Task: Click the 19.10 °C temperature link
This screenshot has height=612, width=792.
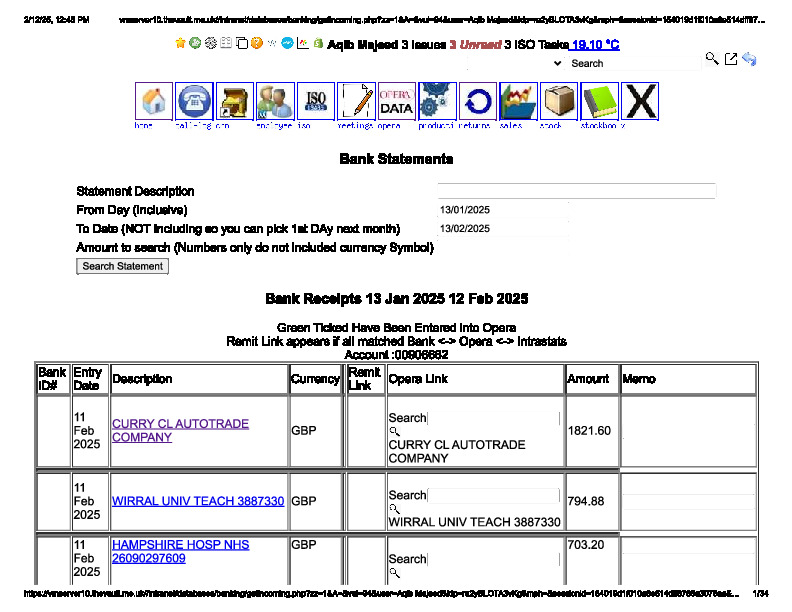Action: pyautogui.click(x=595, y=45)
